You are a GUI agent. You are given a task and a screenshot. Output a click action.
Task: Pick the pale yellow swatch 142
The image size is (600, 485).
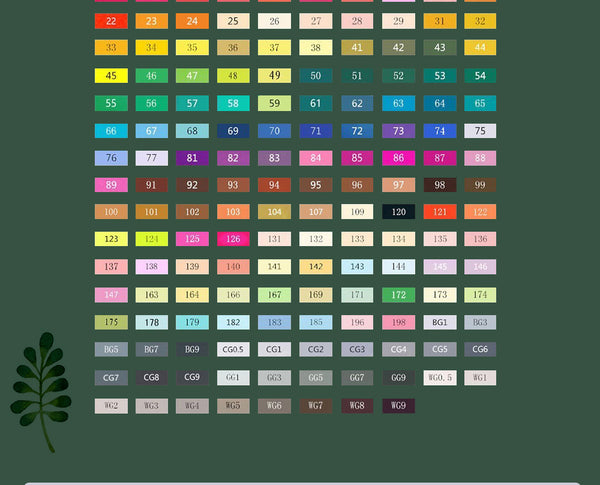(x=316, y=267)
